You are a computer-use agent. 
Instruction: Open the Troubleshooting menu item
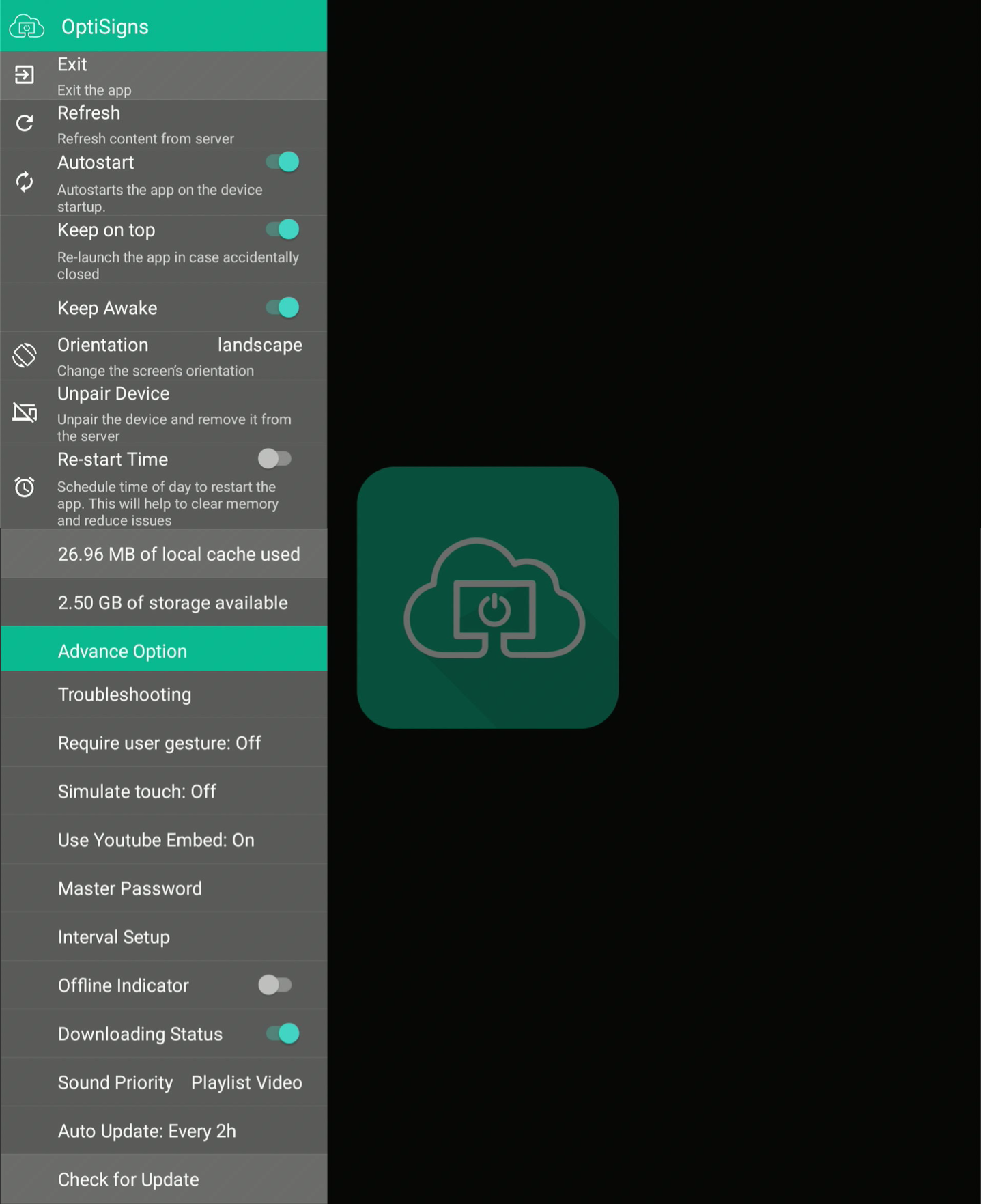coord(164,695)
